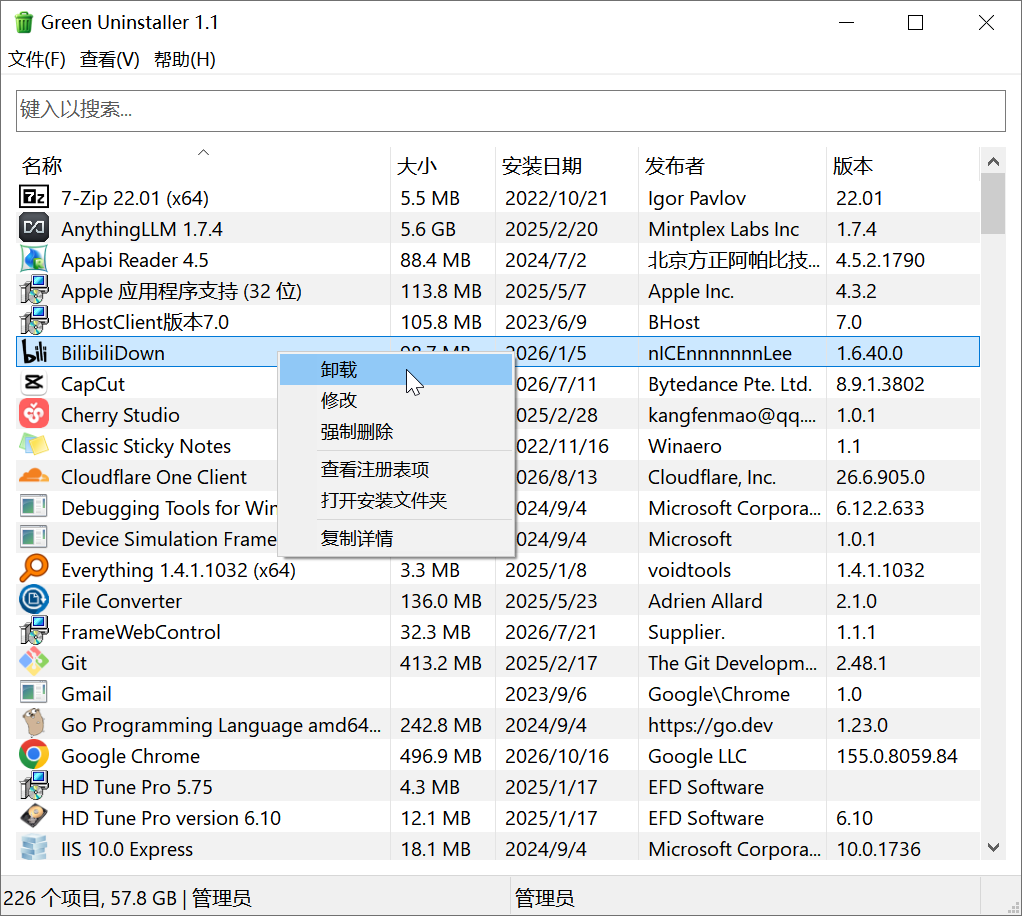Viewport: 1022px width, 916px height.
Task: Choose 复制详情 from the context menu
Action: pyautogui.click(x=396, y=539)
